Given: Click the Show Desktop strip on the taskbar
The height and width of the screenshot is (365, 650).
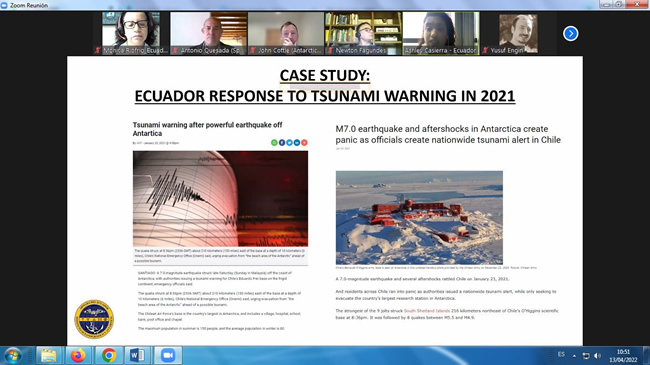Looking at the screenshot, I should (x=647, y=355).
